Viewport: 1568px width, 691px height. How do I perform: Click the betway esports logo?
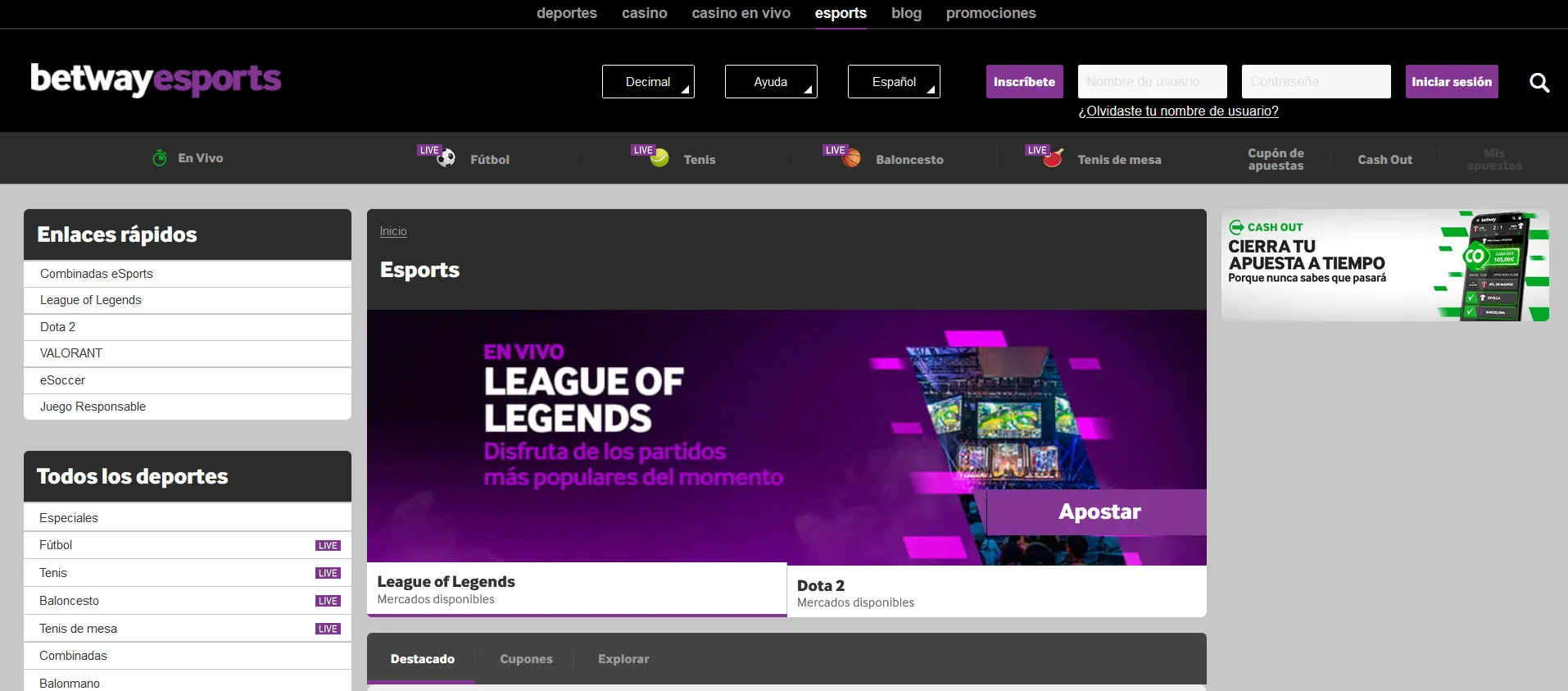pyautogui.click(x=156, y=80)
